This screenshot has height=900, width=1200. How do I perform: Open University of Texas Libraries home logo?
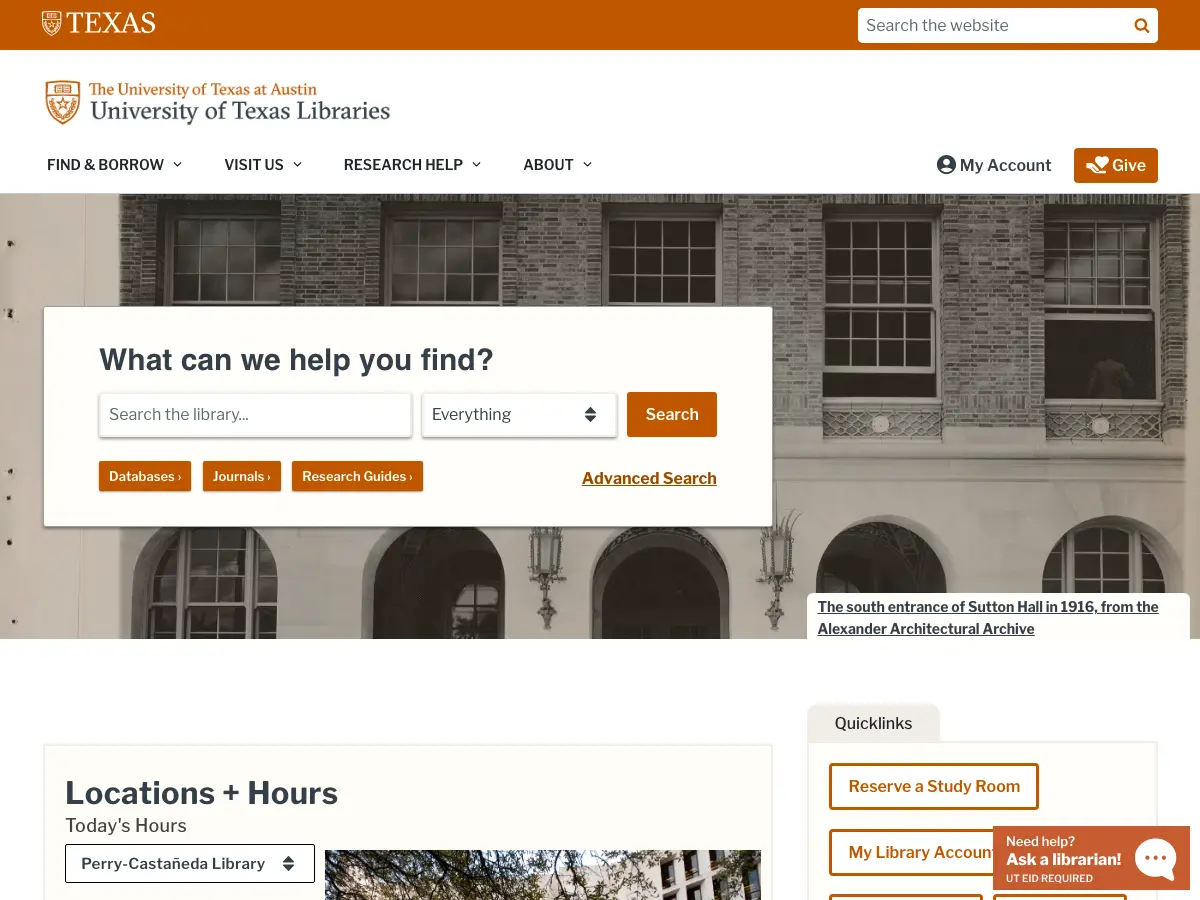[x=218, y=102]
